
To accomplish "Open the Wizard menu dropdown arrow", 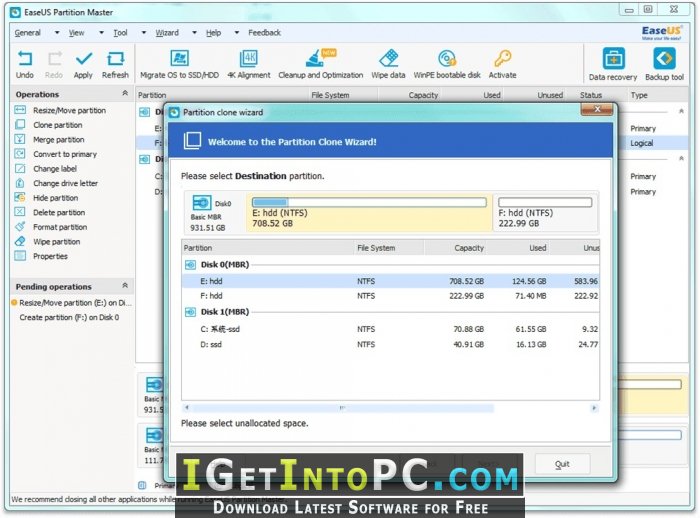I will [194, 33].
